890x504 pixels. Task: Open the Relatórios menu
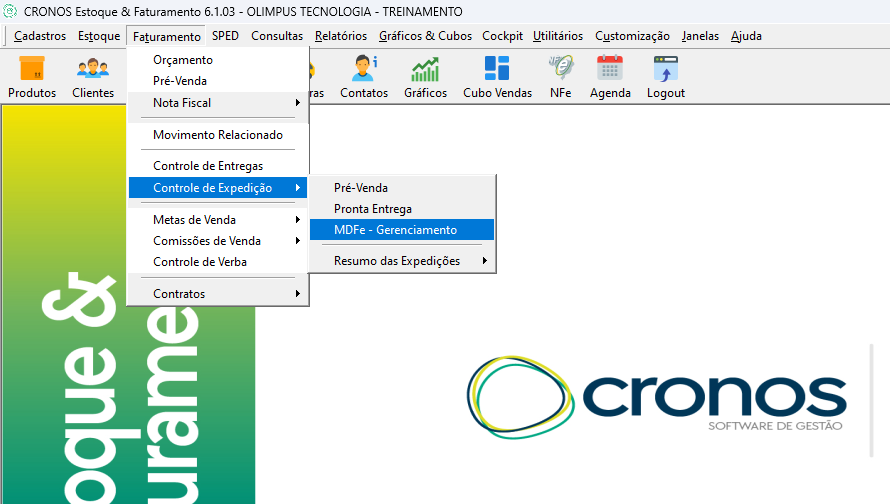click(341, 36)
